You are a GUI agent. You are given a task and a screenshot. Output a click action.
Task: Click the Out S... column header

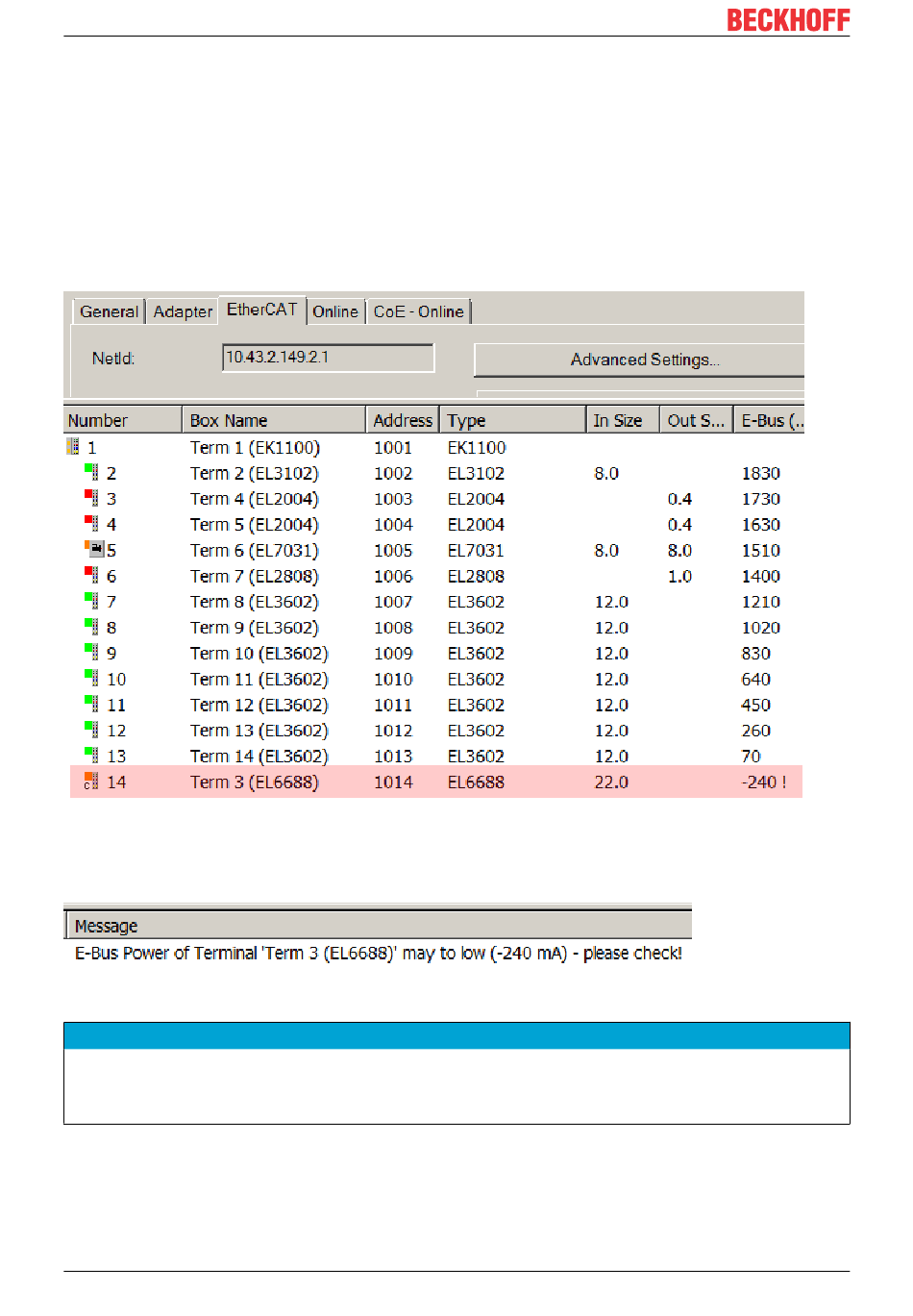[697, 420]
